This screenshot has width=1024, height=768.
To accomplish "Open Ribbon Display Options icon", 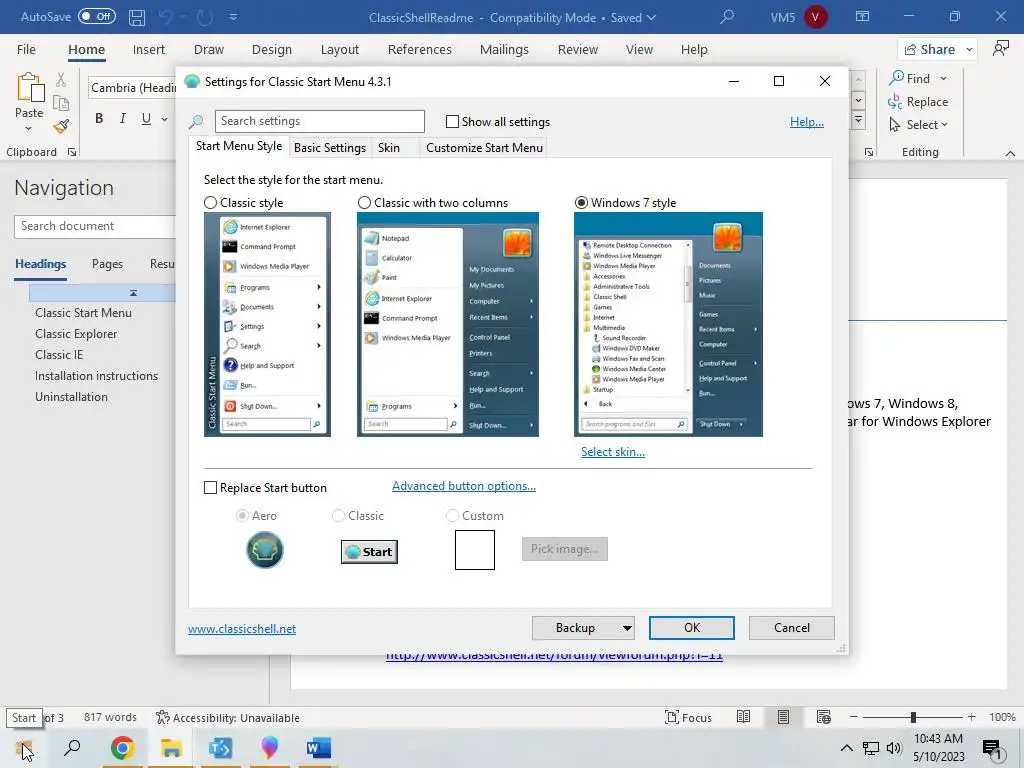I will (863, 17).
